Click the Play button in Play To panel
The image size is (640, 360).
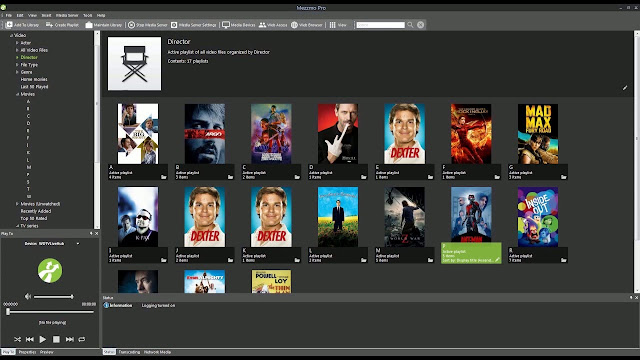[43, 339]
